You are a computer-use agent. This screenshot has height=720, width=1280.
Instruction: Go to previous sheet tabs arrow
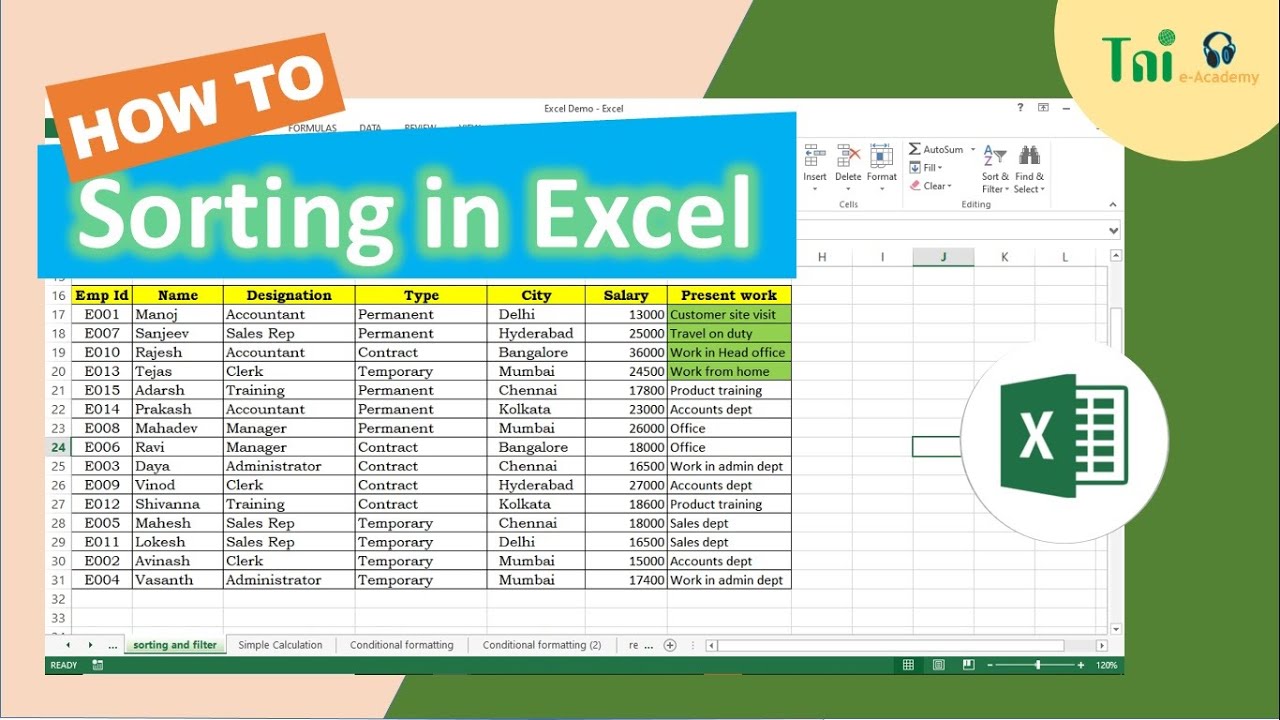point(68,645)
